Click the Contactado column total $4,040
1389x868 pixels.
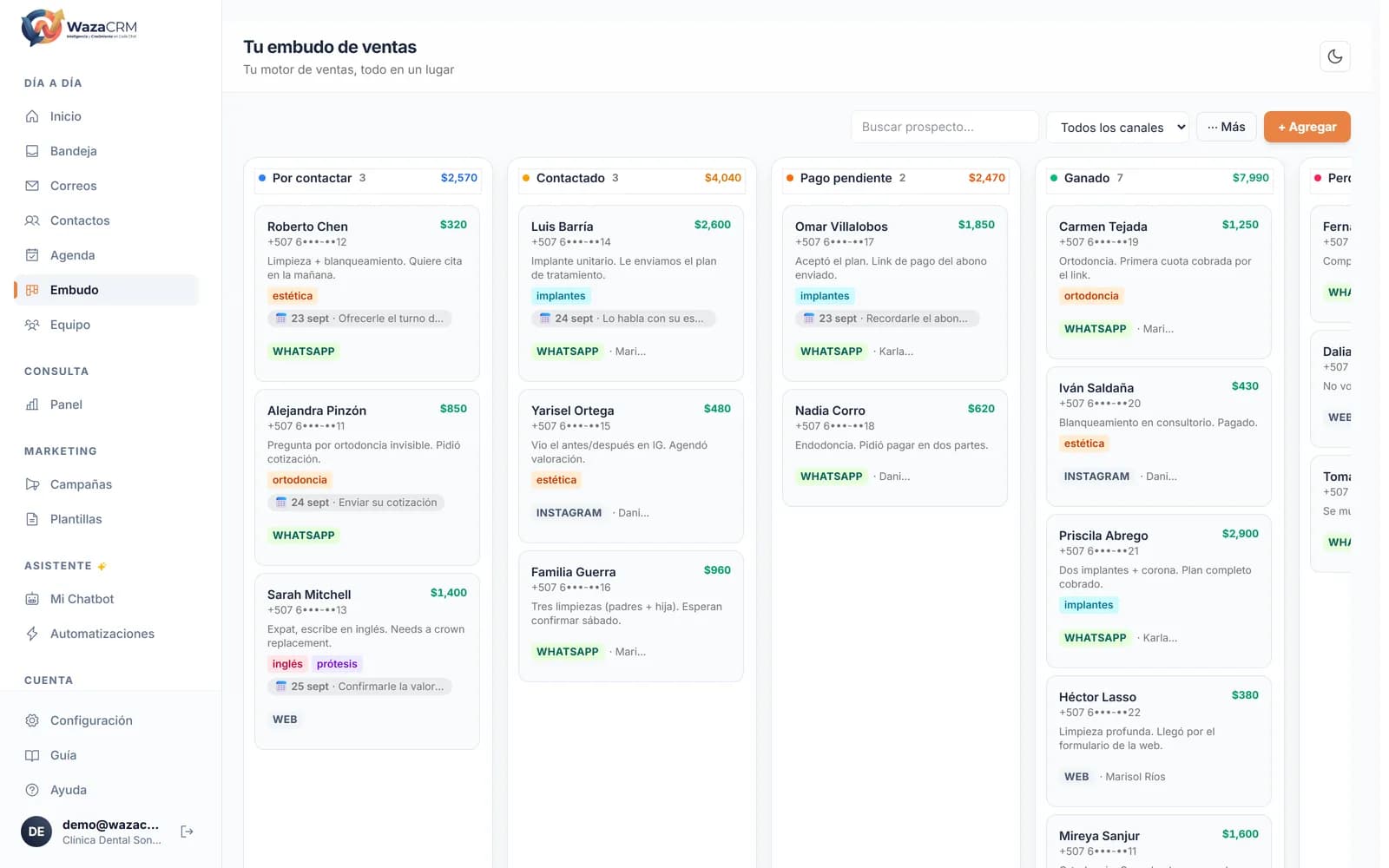coord(723,178)
